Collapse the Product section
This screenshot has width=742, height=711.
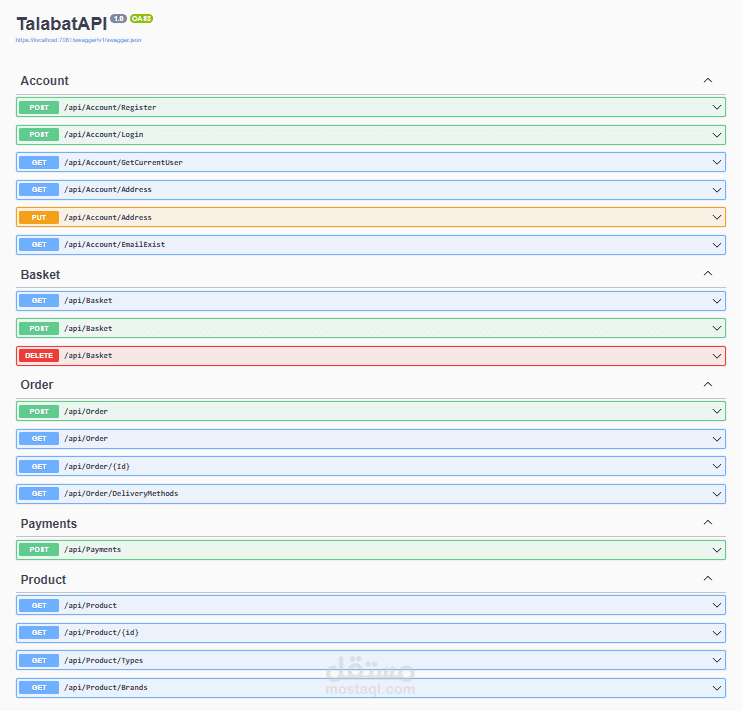tap(707, 578)
